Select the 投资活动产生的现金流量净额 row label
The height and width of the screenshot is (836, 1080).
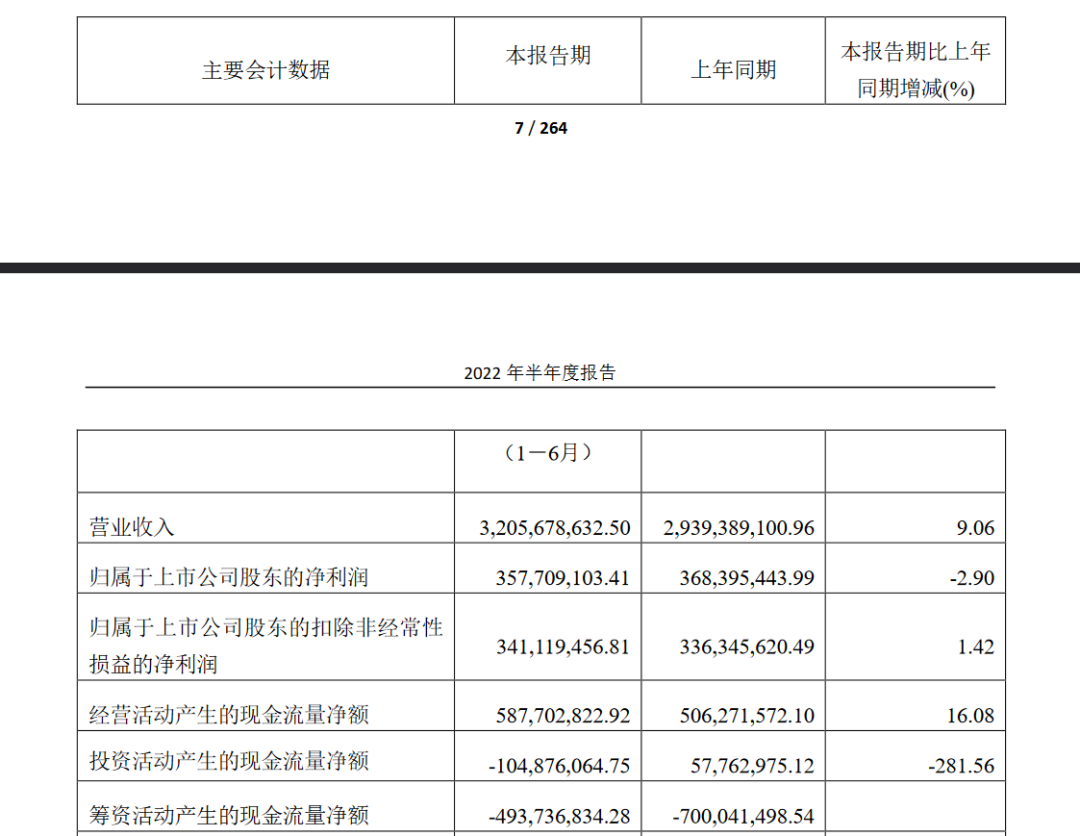pyautogui.click(x=229, y=761)
